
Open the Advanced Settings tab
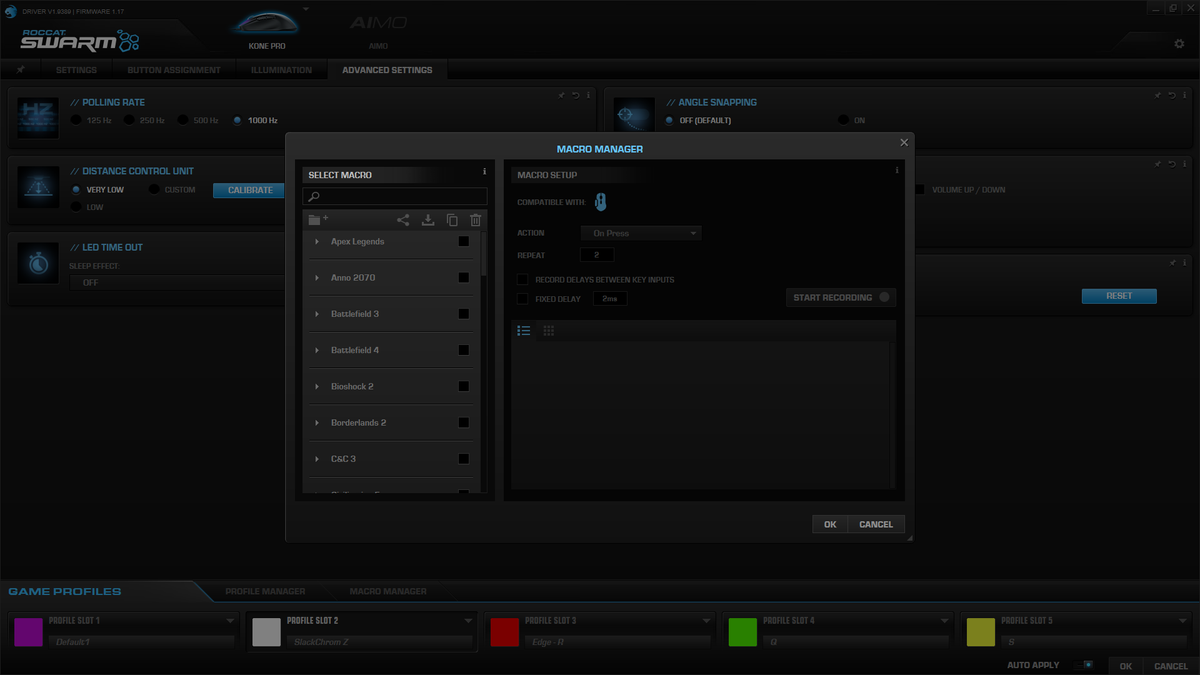(x=387, y=70)
